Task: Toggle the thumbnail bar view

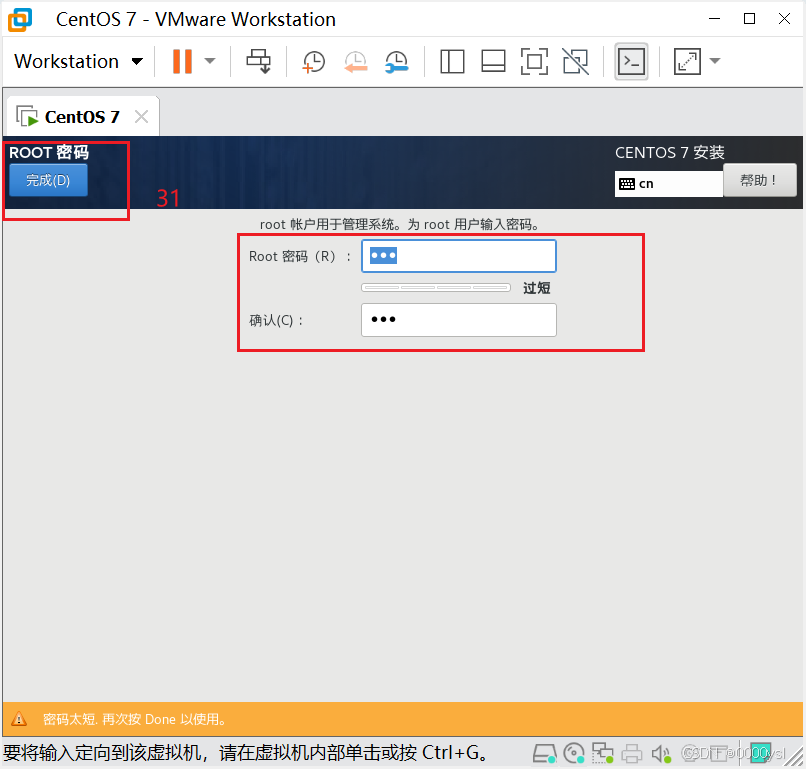Action: click(x=493, y=62)
